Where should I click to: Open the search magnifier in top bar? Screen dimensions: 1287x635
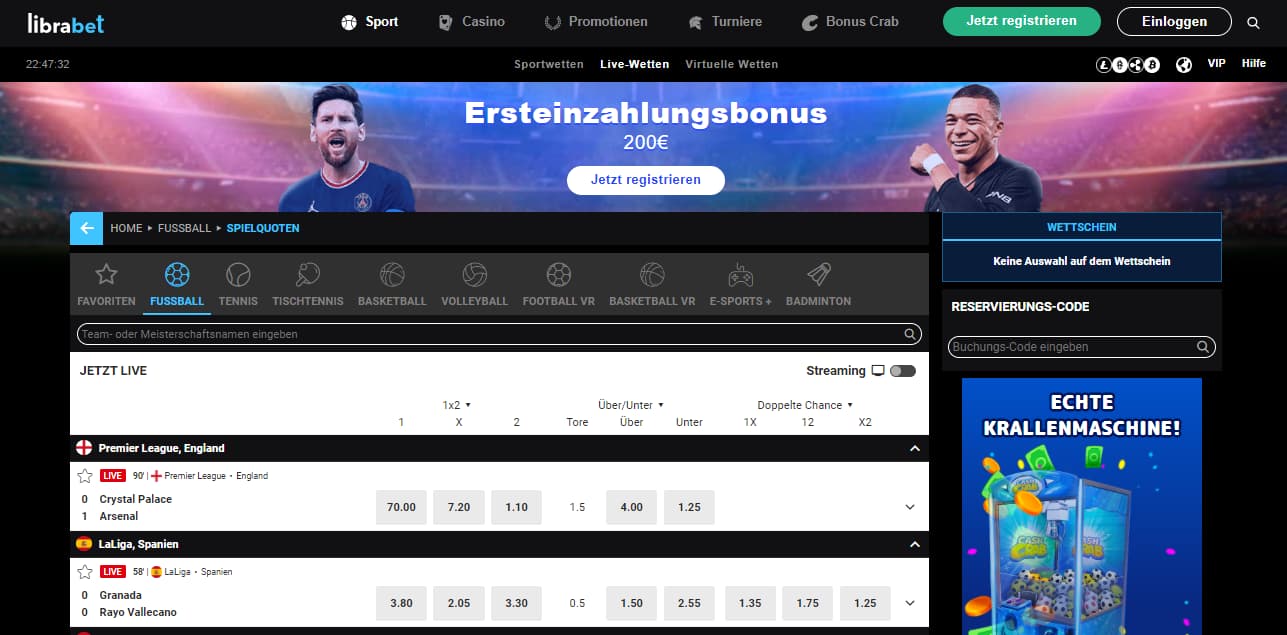pos(1254,22)
